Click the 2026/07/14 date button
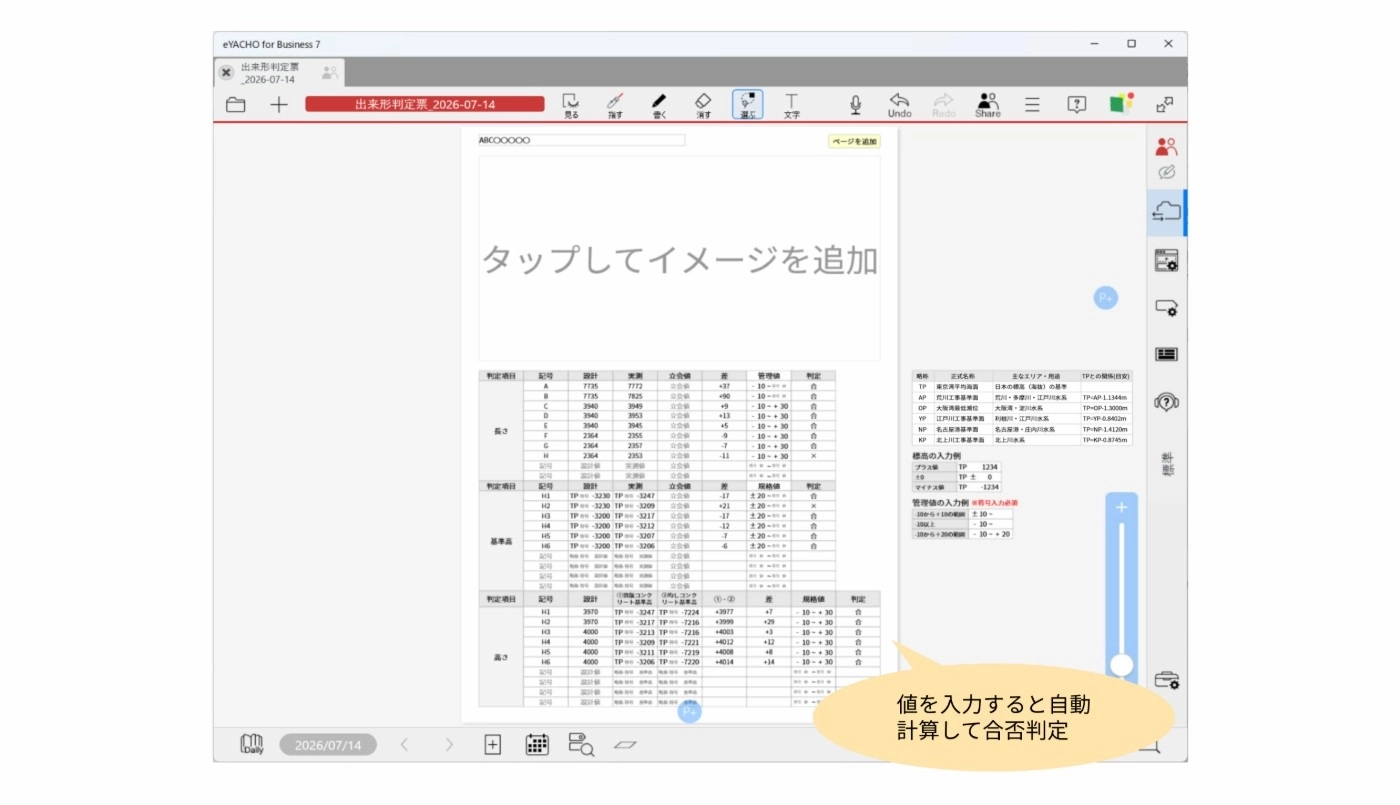 click(328, 744)
